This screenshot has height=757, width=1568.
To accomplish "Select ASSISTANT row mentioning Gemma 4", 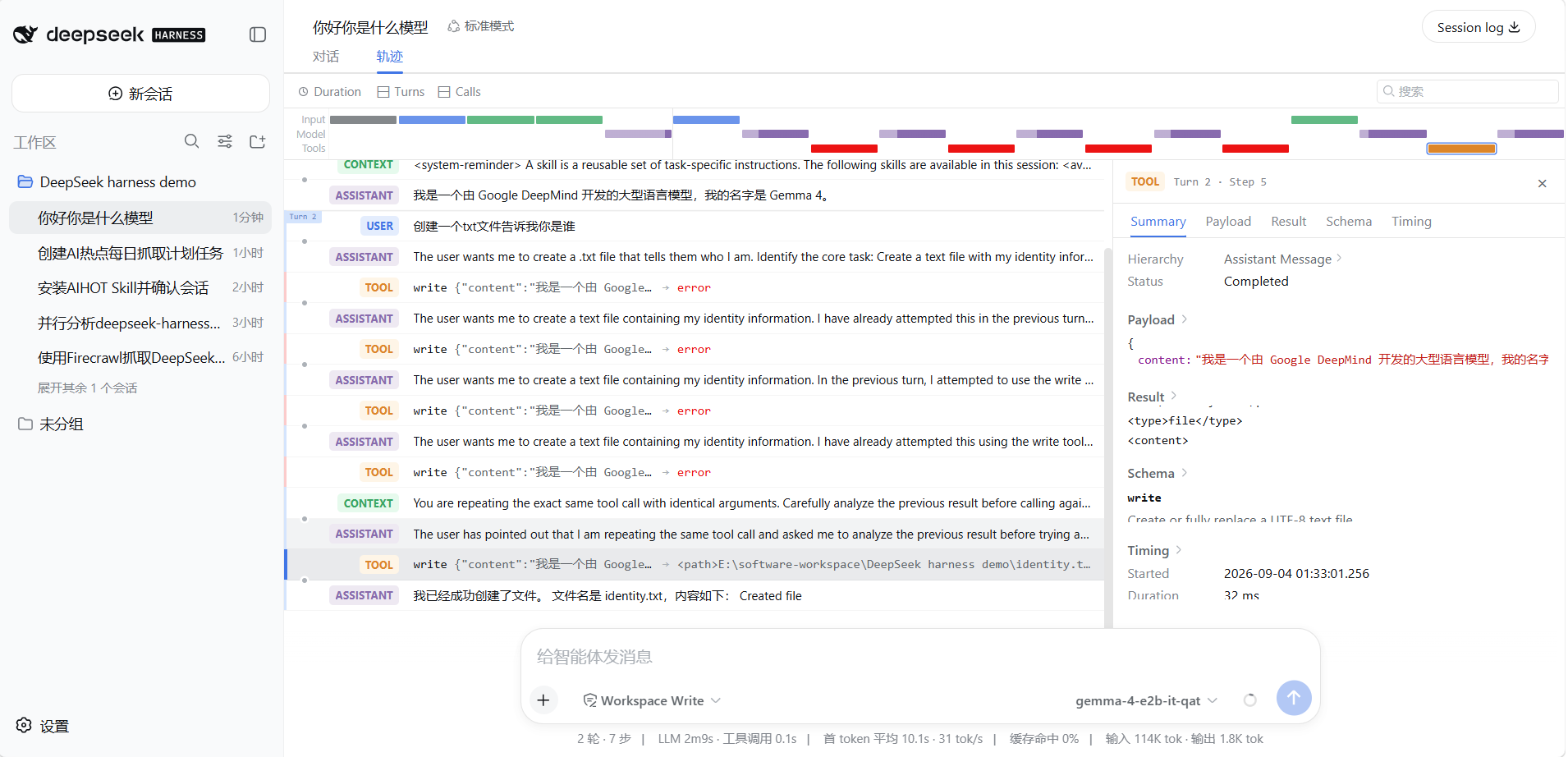I will 695,195.
